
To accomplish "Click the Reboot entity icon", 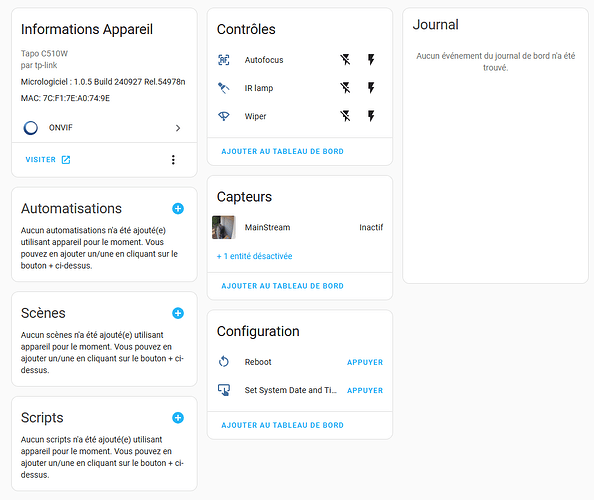I will 224,362.
